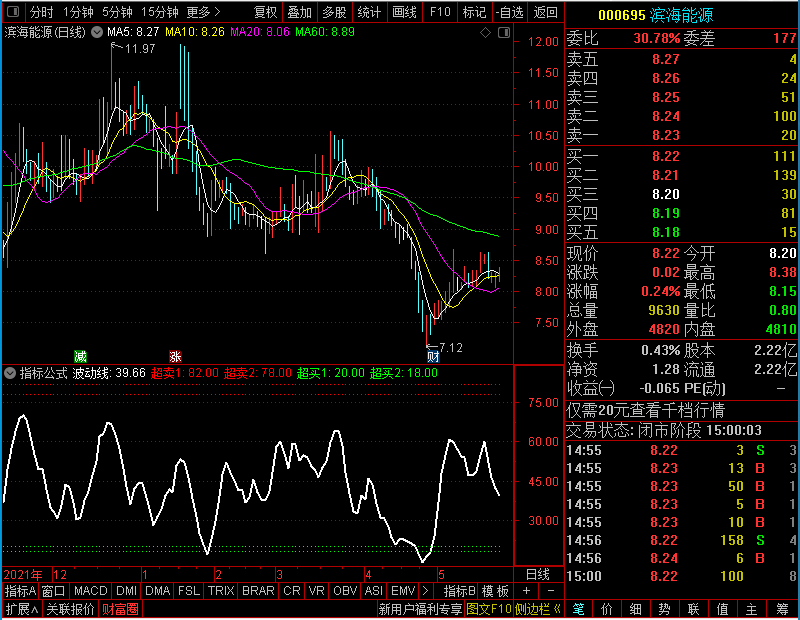The height and width of the screenshot is (620, 800).
Task: Open the 复权 adjustment option
Action: [x=265, y=12]
